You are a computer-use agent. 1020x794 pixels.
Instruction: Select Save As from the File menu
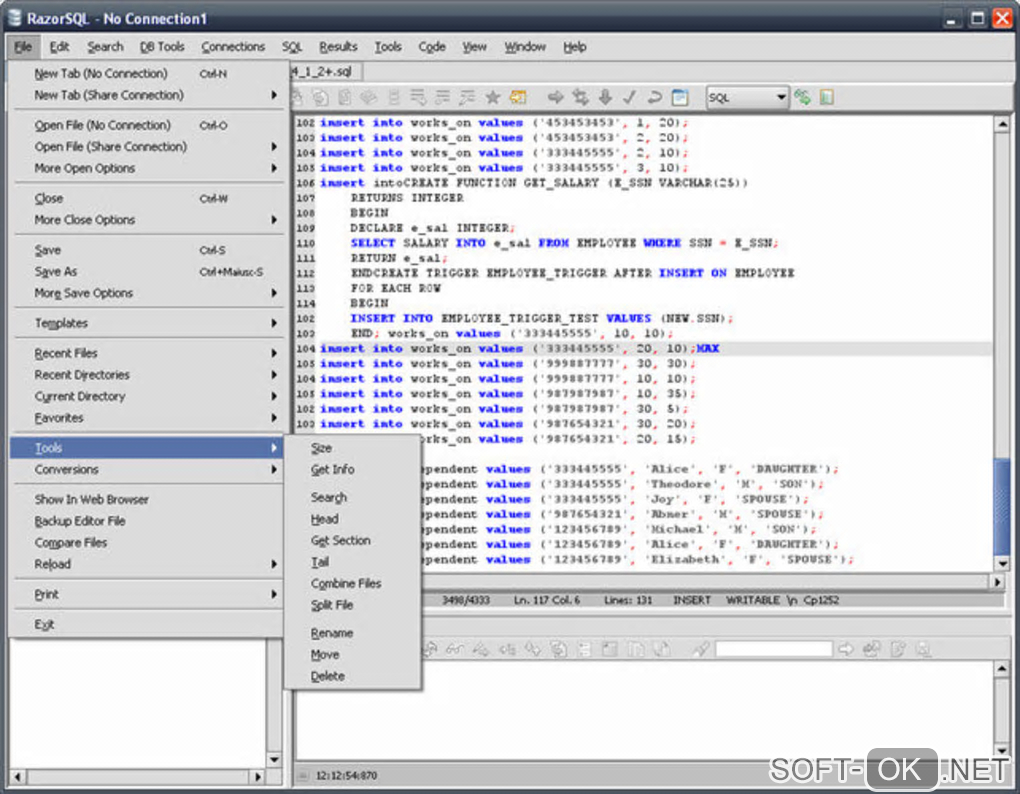pyautogui.click(x=56, y=272)
